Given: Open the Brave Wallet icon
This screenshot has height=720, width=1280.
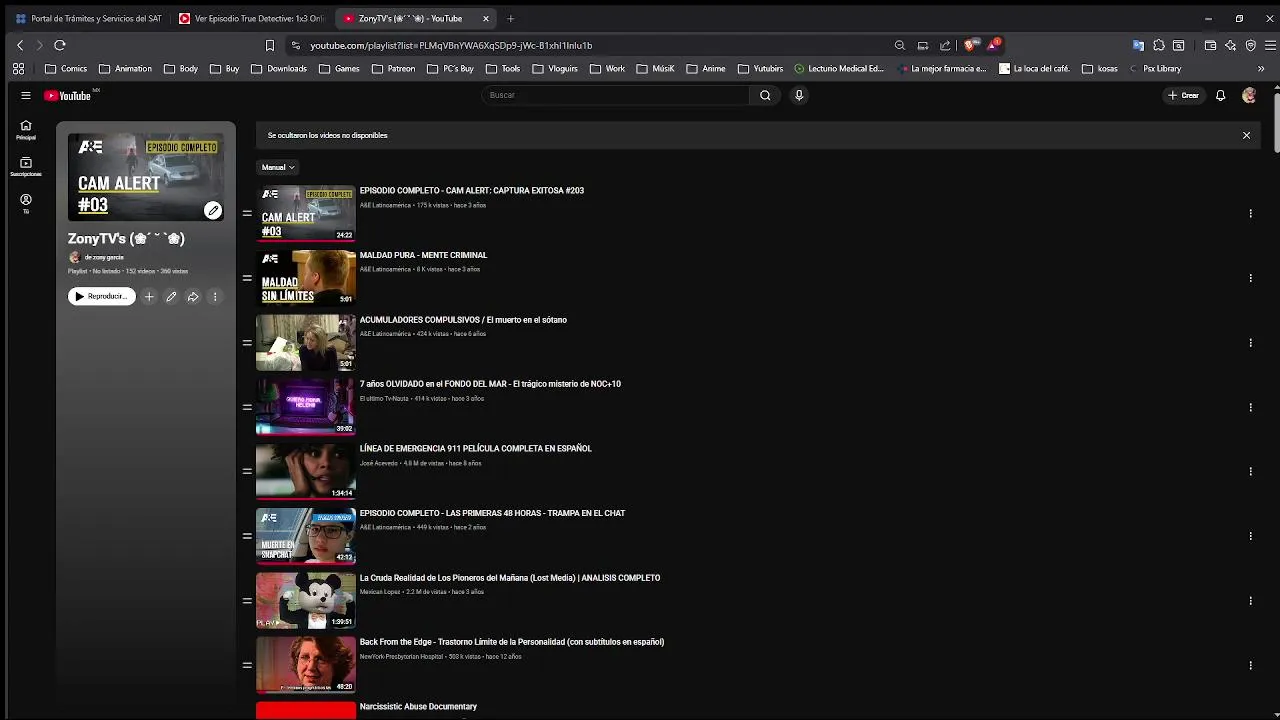Looking at the screenshot, I should click(x=1210, y=45).
